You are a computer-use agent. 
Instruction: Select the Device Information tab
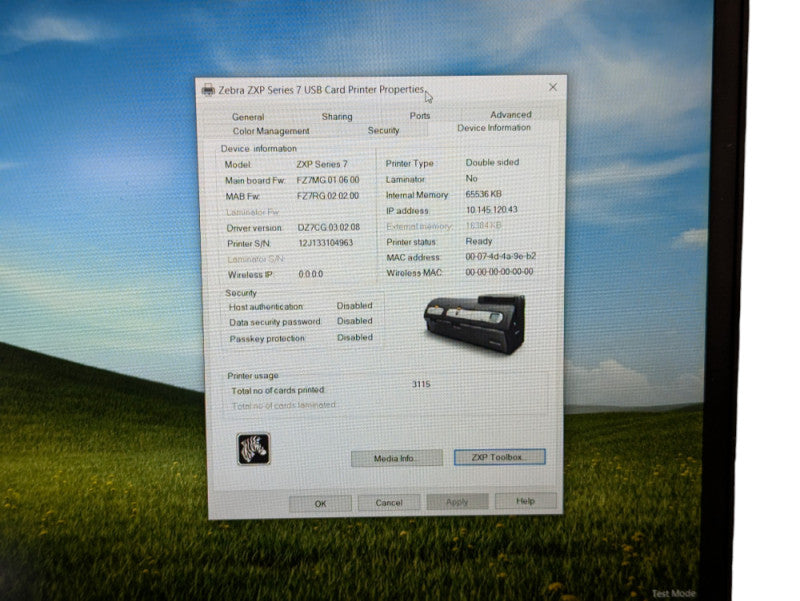[493, 128]
